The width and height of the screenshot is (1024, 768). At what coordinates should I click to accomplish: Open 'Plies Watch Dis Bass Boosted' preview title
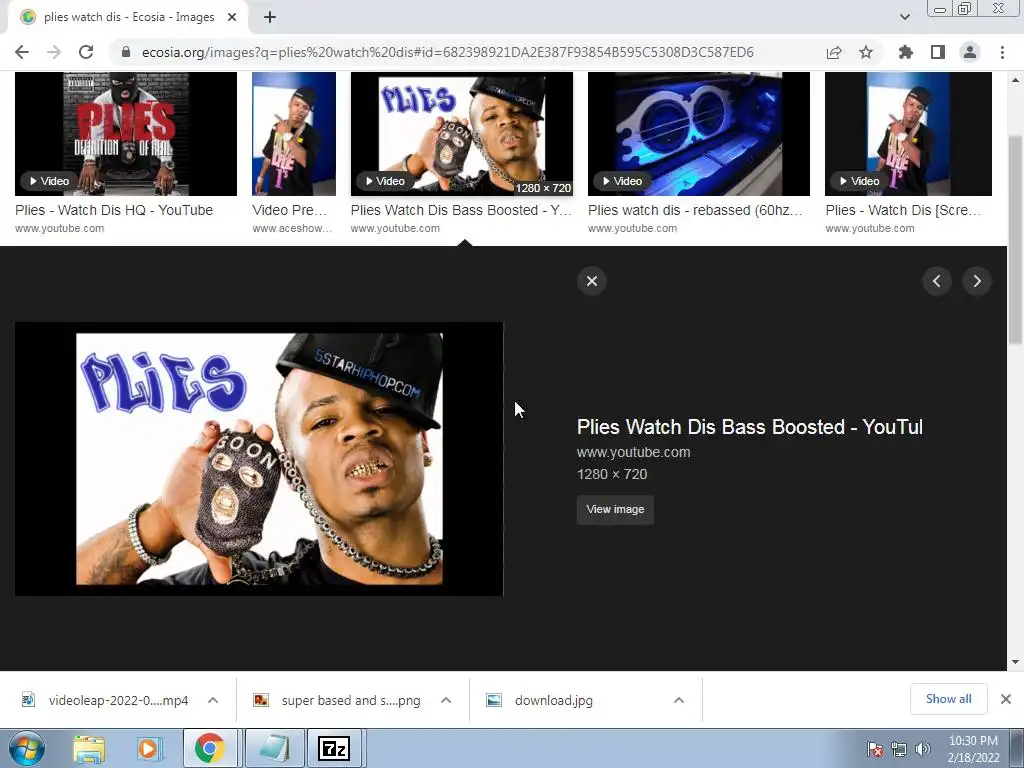click(750, 427)
